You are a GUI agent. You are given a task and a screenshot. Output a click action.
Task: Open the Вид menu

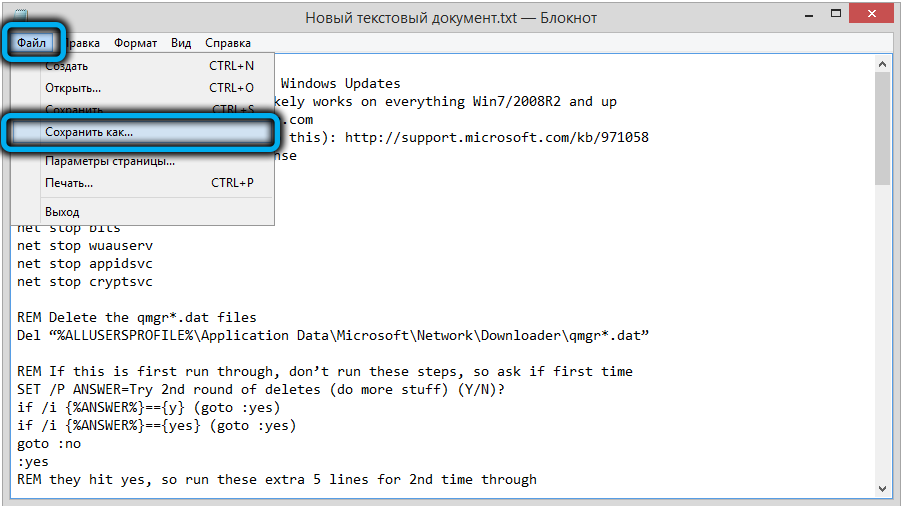point(181,43)
